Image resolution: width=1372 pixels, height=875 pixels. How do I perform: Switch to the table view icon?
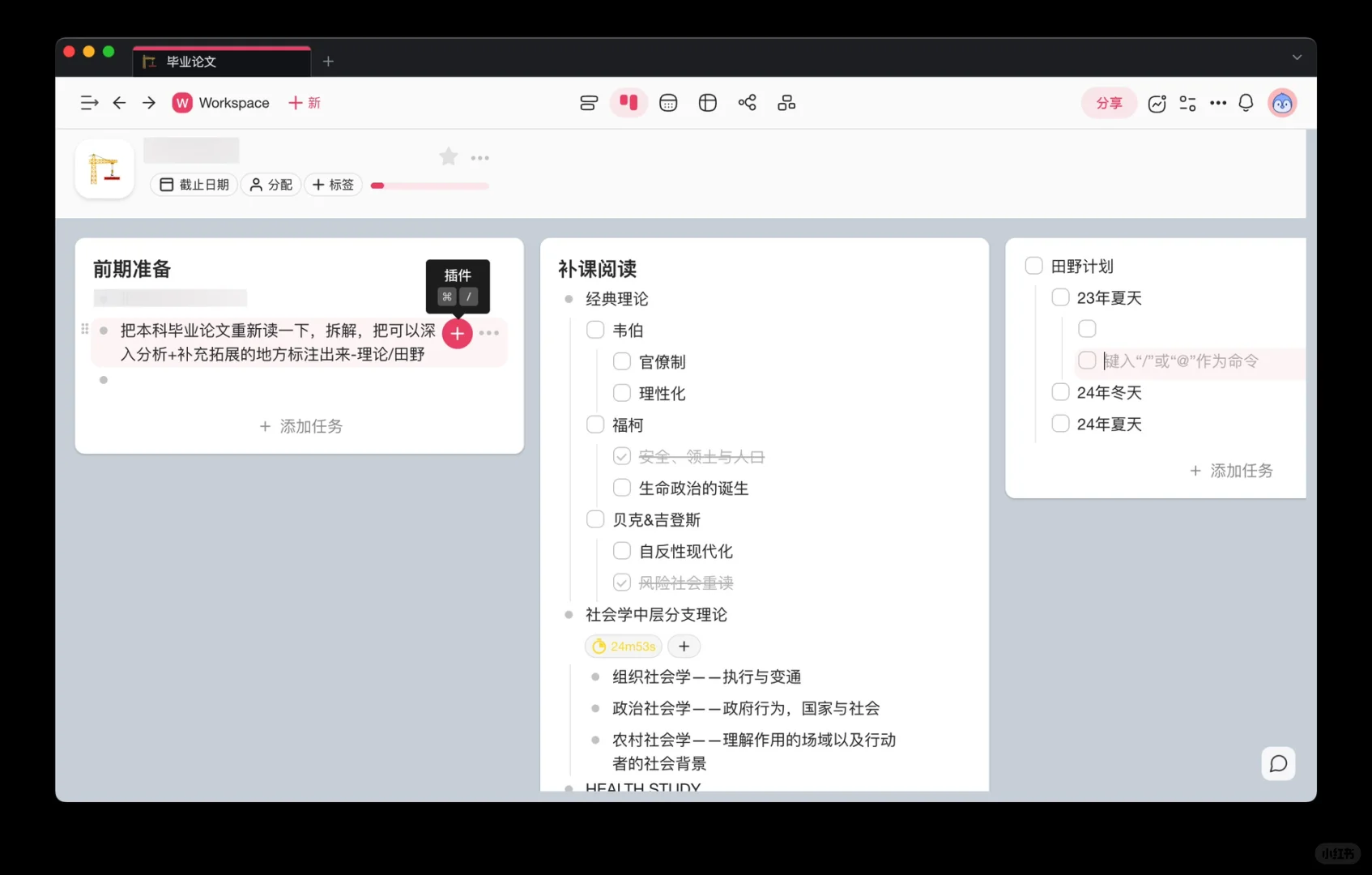coord(707,103)
